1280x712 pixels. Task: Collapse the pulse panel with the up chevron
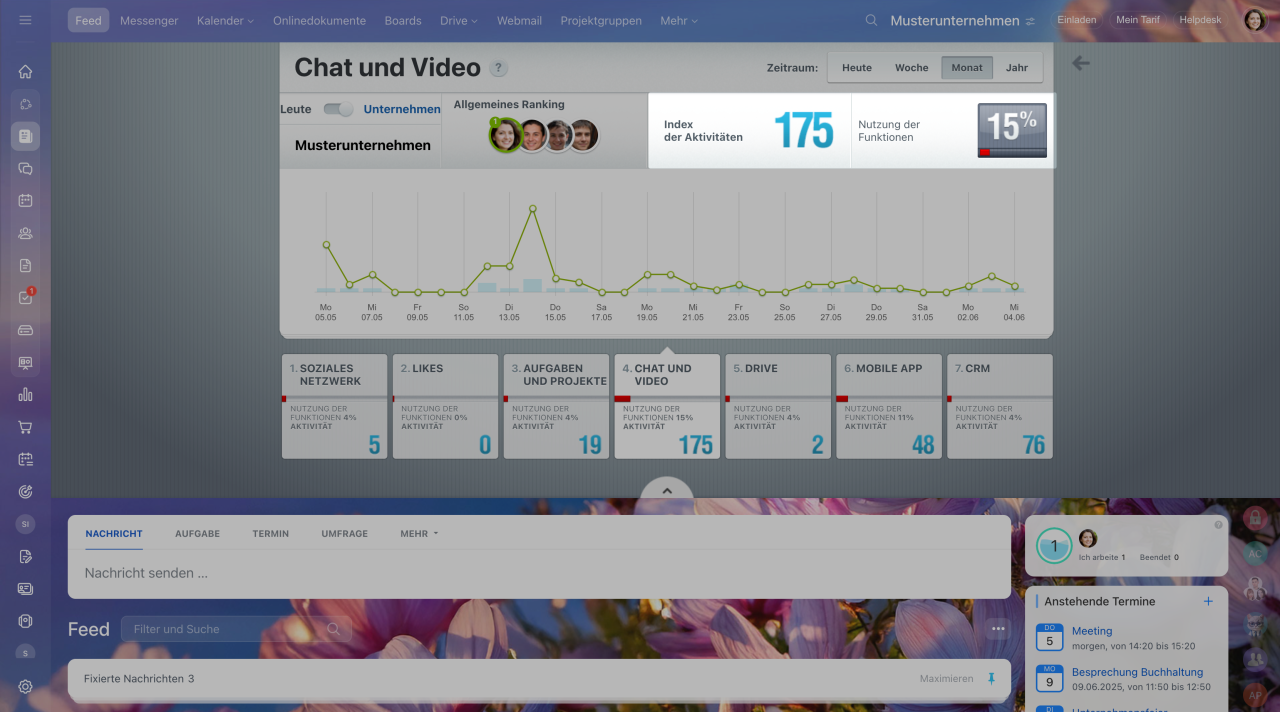coord(668,491)
